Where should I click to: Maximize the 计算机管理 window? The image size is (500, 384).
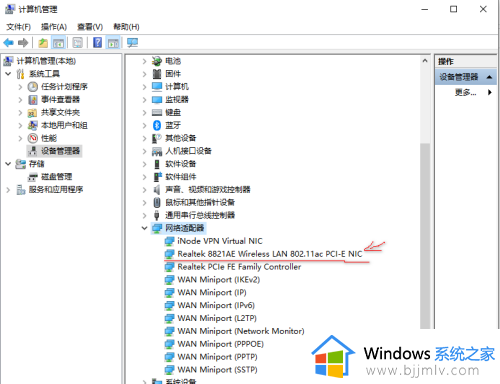(454, 9)
